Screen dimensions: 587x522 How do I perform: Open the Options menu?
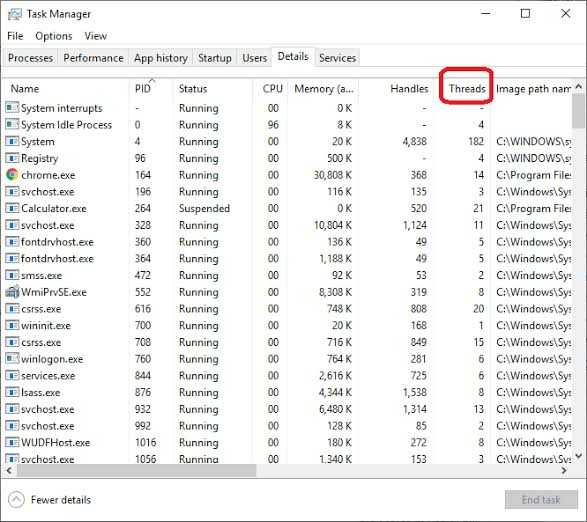54,36
